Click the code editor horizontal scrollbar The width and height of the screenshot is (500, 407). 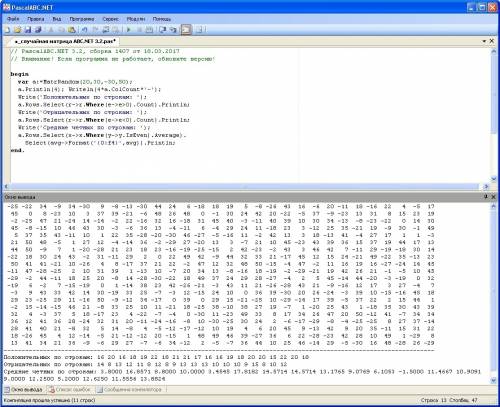(246, 187)
